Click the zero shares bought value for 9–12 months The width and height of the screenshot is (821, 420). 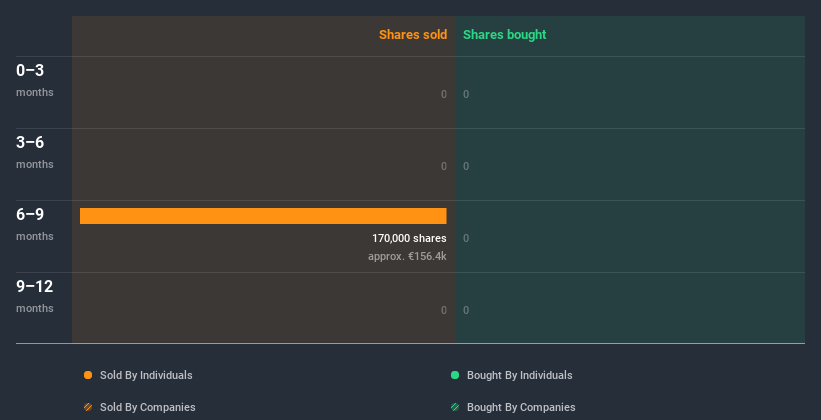(466, 310)
